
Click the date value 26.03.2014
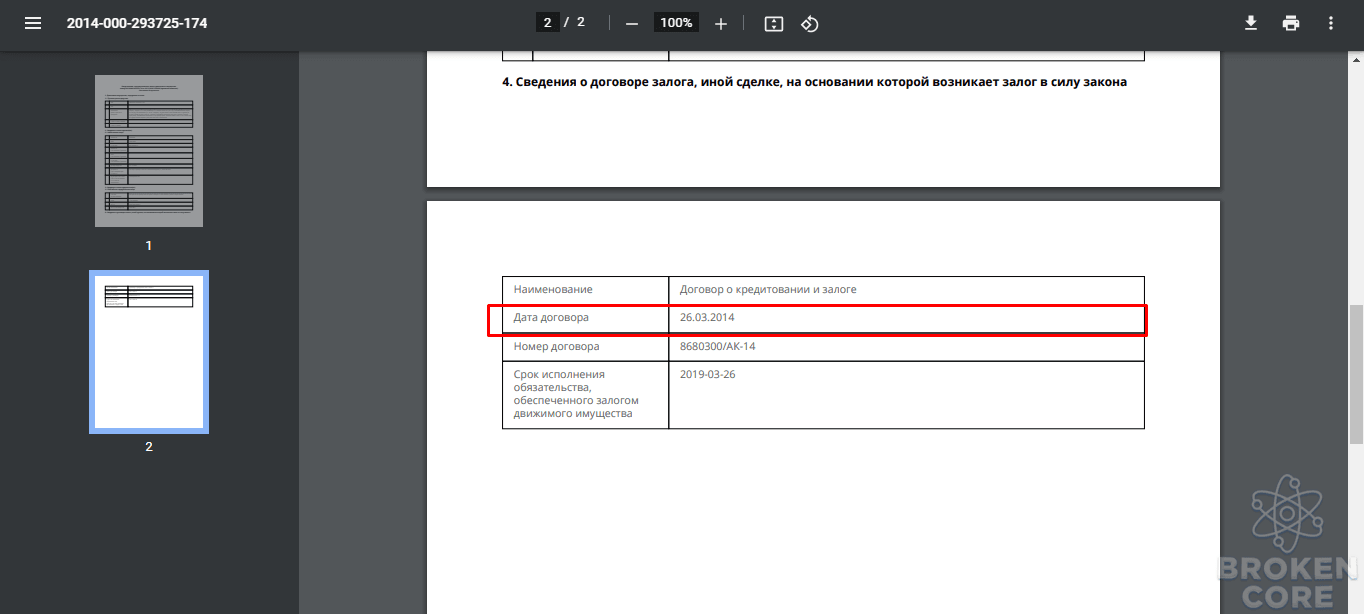707,317
